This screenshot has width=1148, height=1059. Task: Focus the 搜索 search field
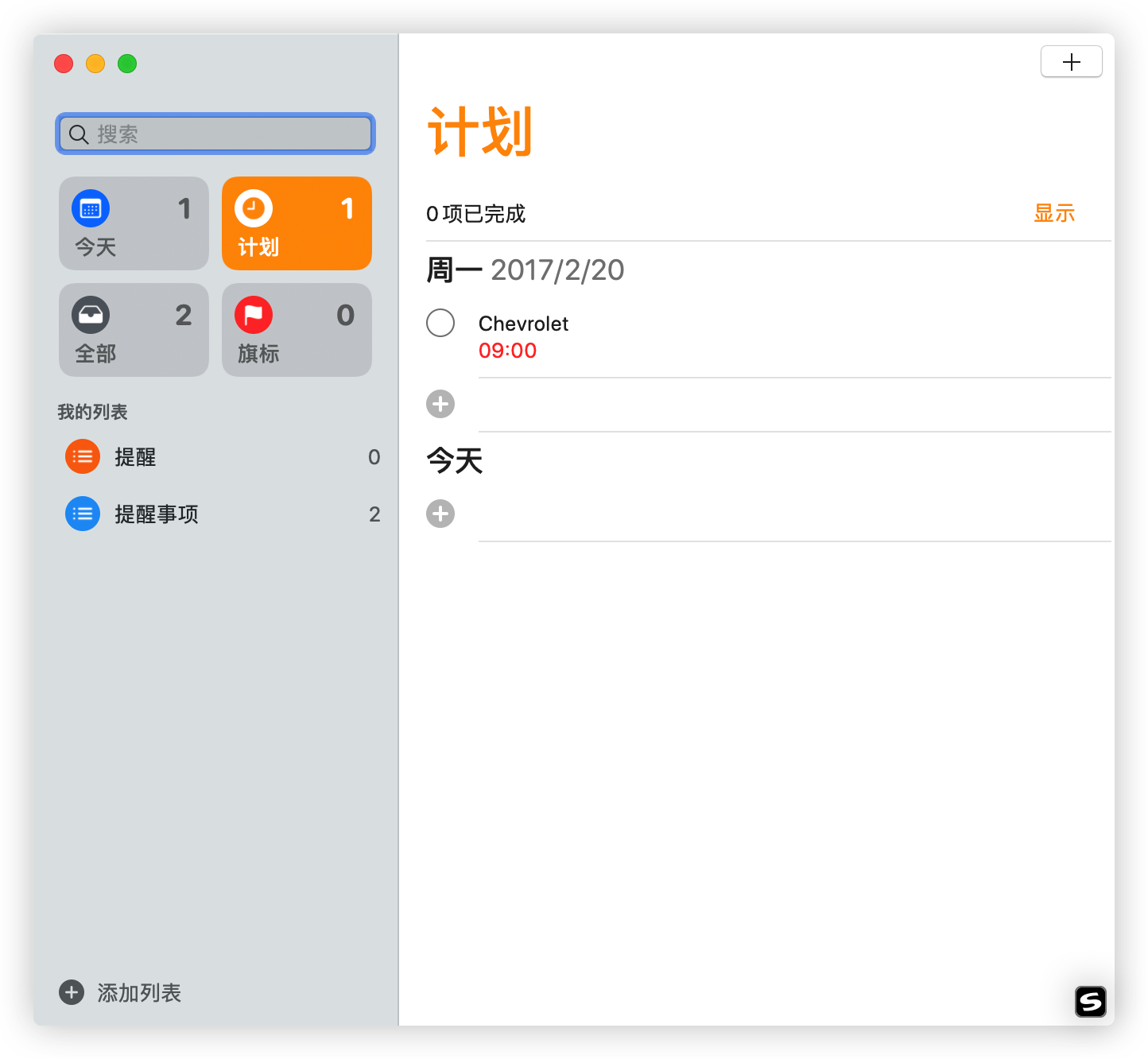coord(223,134)
